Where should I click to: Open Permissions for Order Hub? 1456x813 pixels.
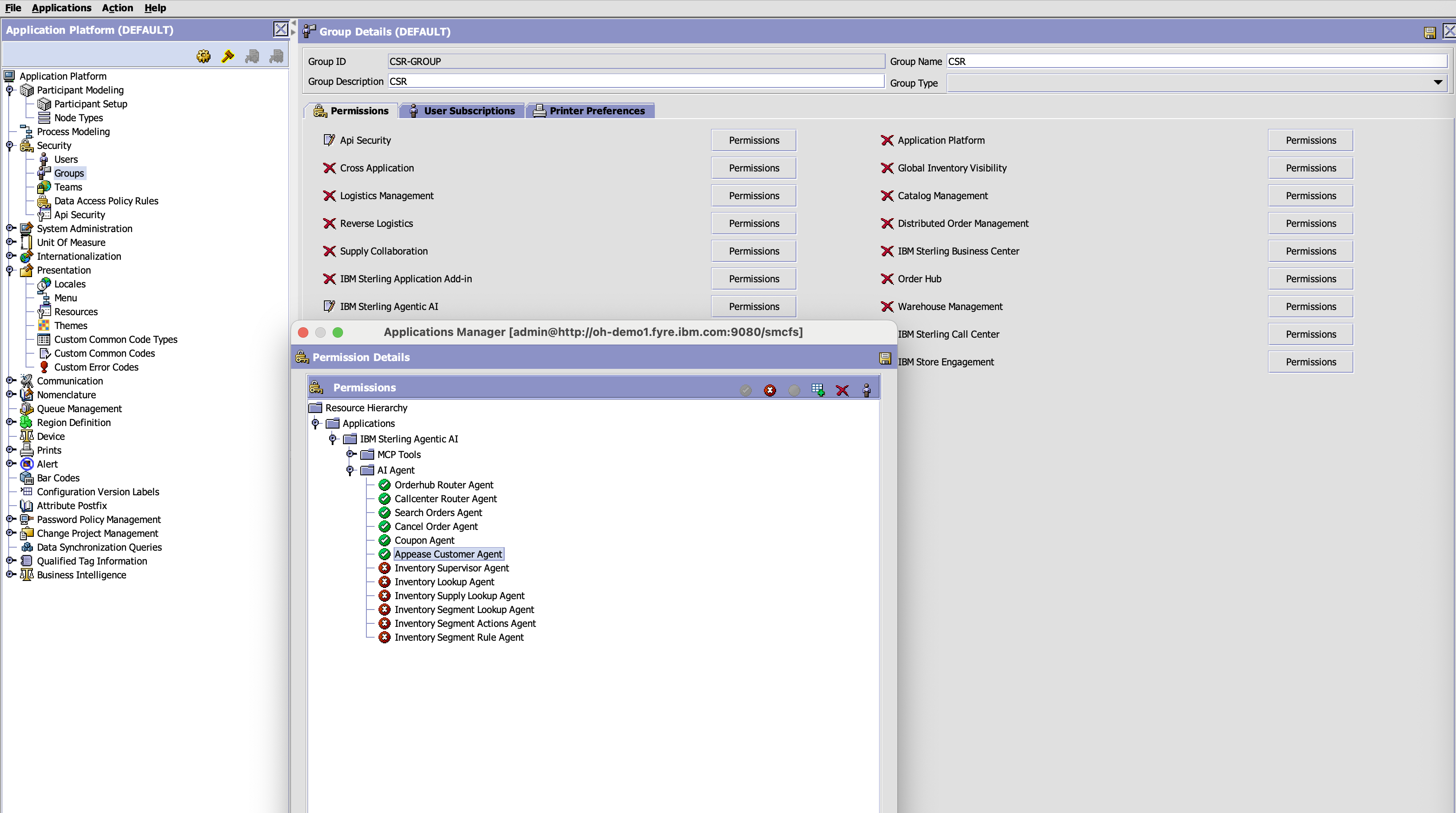1311,278
